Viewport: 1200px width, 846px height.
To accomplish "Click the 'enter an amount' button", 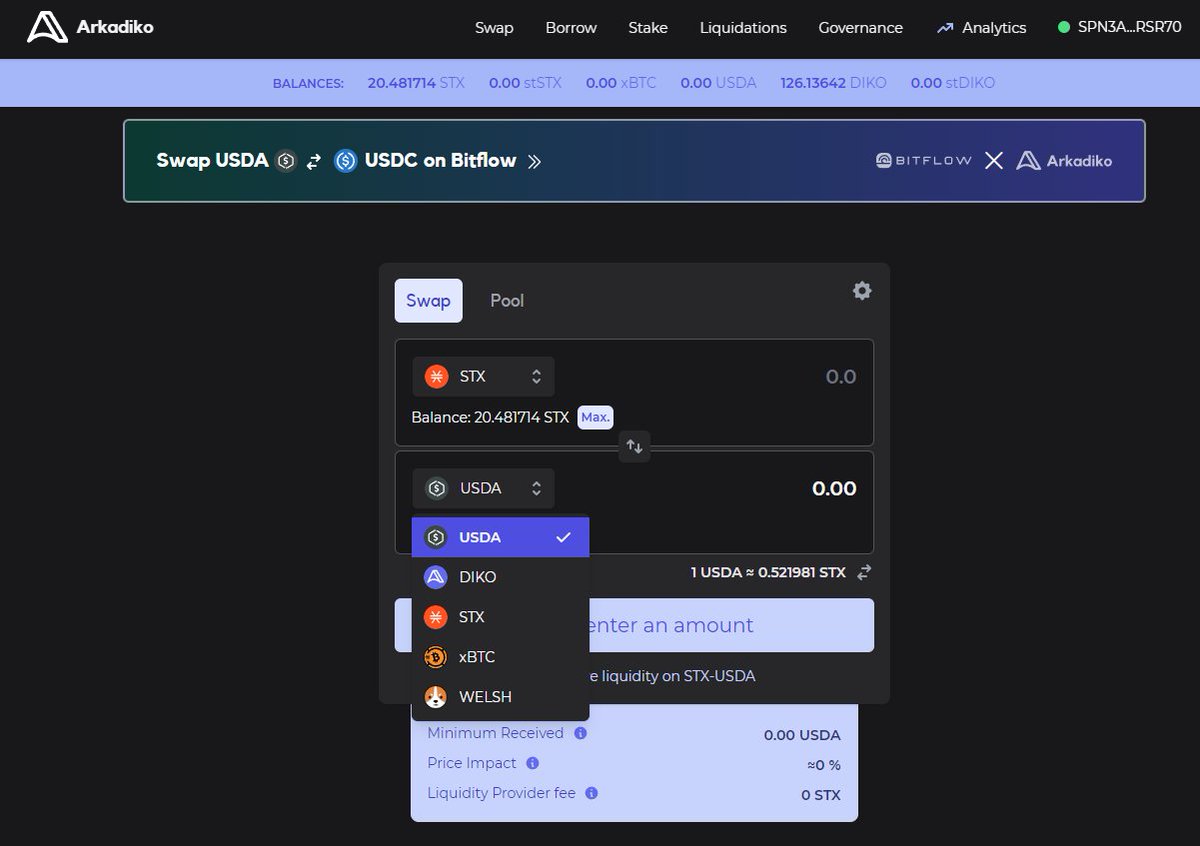I will click(x=634, y=625).
